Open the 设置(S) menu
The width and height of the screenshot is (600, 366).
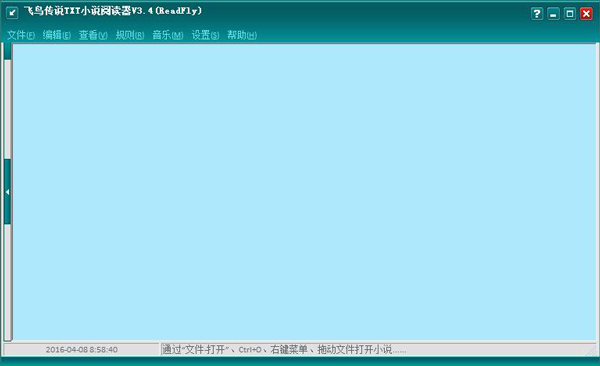(x=205, y=35)
